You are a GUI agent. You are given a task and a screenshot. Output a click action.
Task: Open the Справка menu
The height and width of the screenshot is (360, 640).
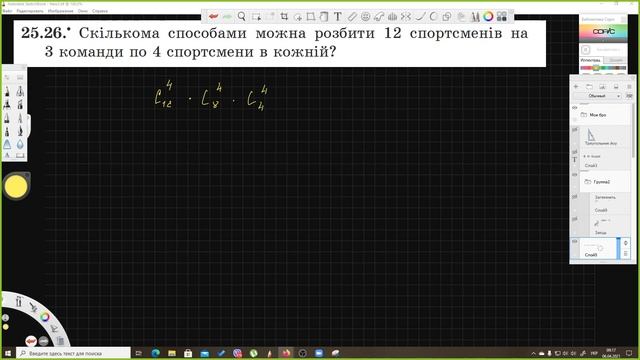100,11
